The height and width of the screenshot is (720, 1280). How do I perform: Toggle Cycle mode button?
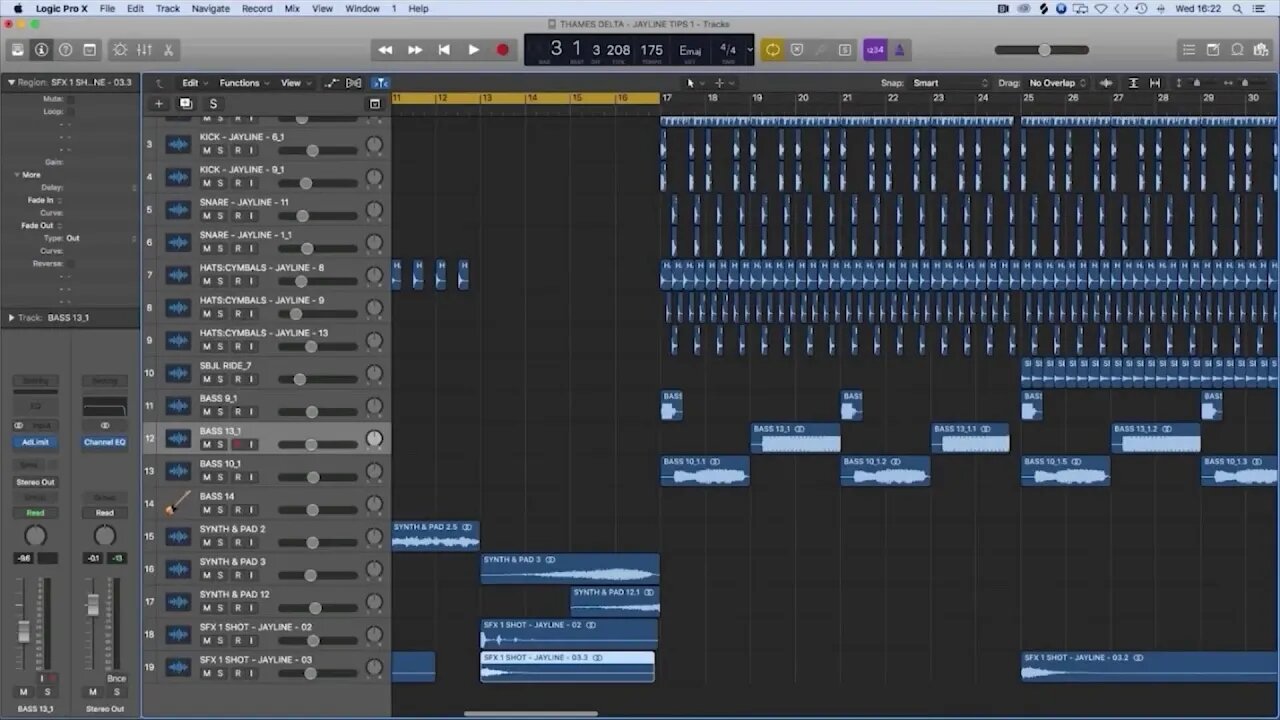pyautogui.click(x=772, y=50)
